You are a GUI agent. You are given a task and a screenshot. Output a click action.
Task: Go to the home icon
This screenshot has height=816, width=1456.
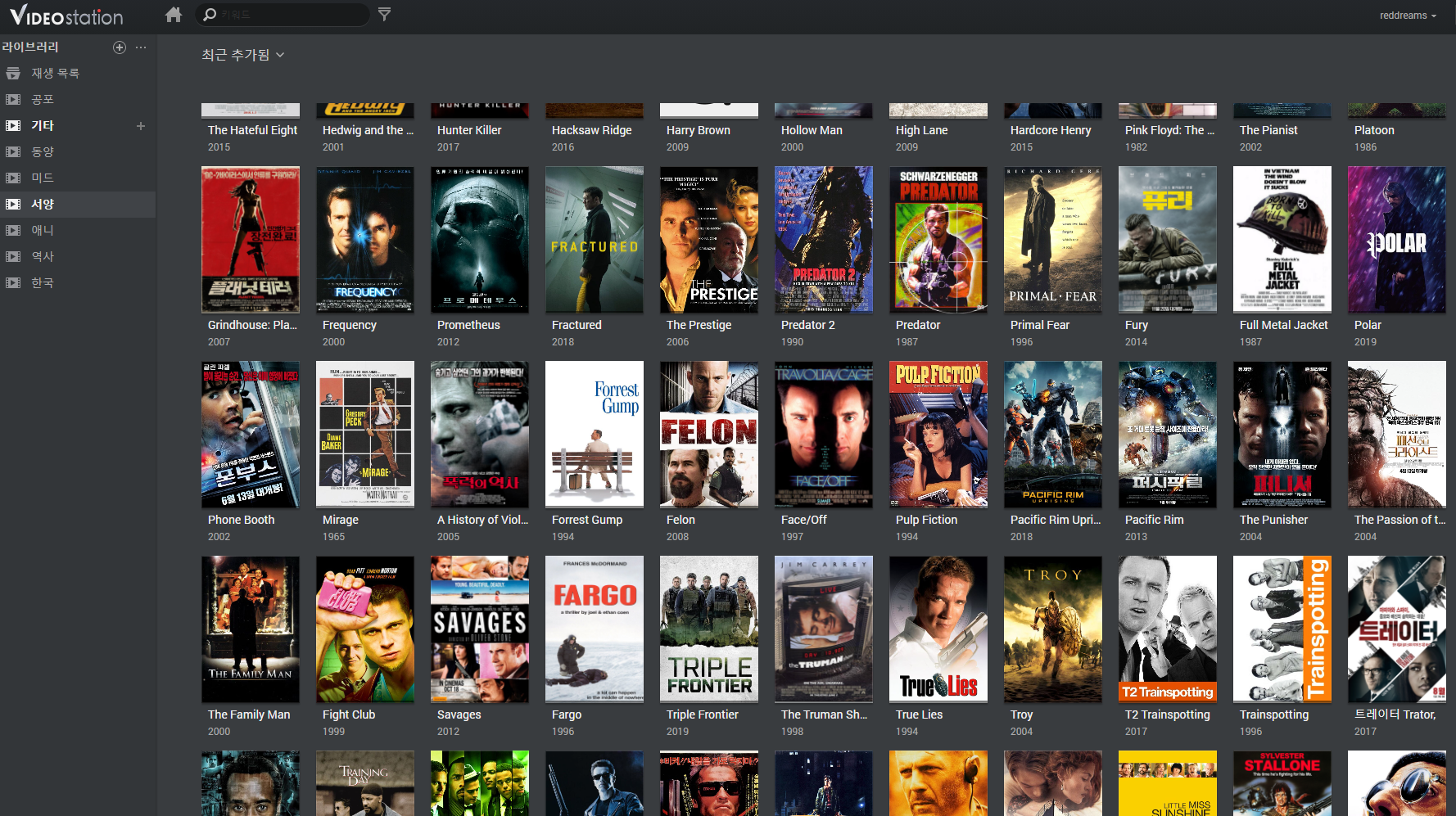(x=173, y=15)
